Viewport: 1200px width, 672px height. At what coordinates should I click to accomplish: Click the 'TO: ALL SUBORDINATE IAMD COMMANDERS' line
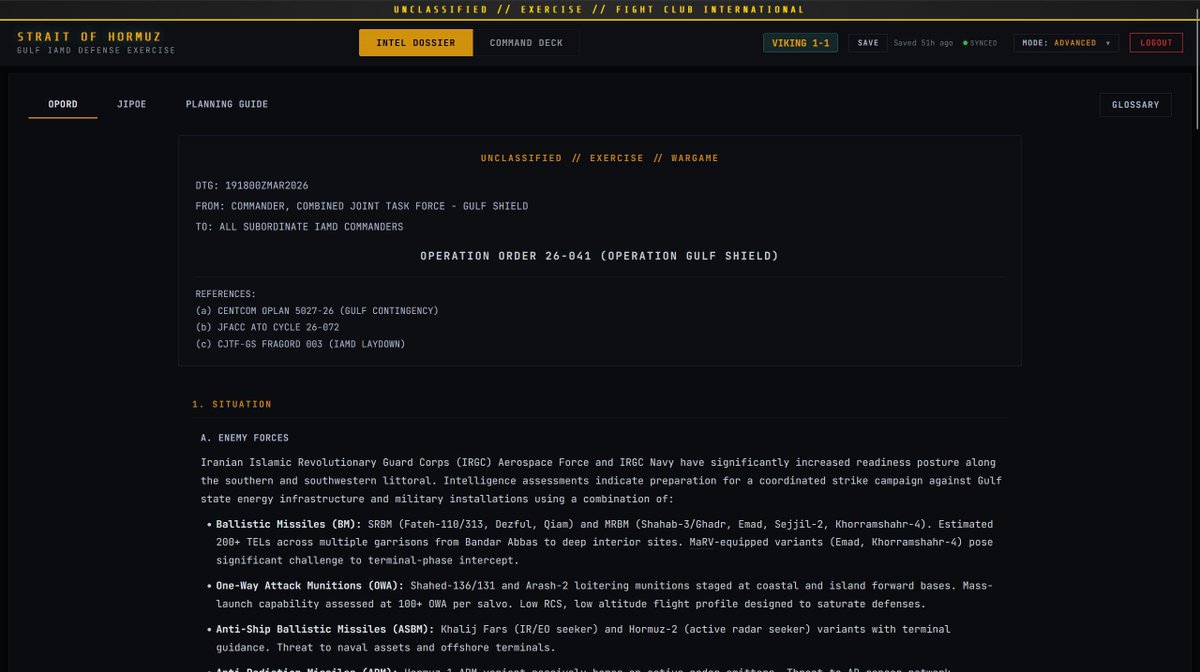click(x=300, y=227)
